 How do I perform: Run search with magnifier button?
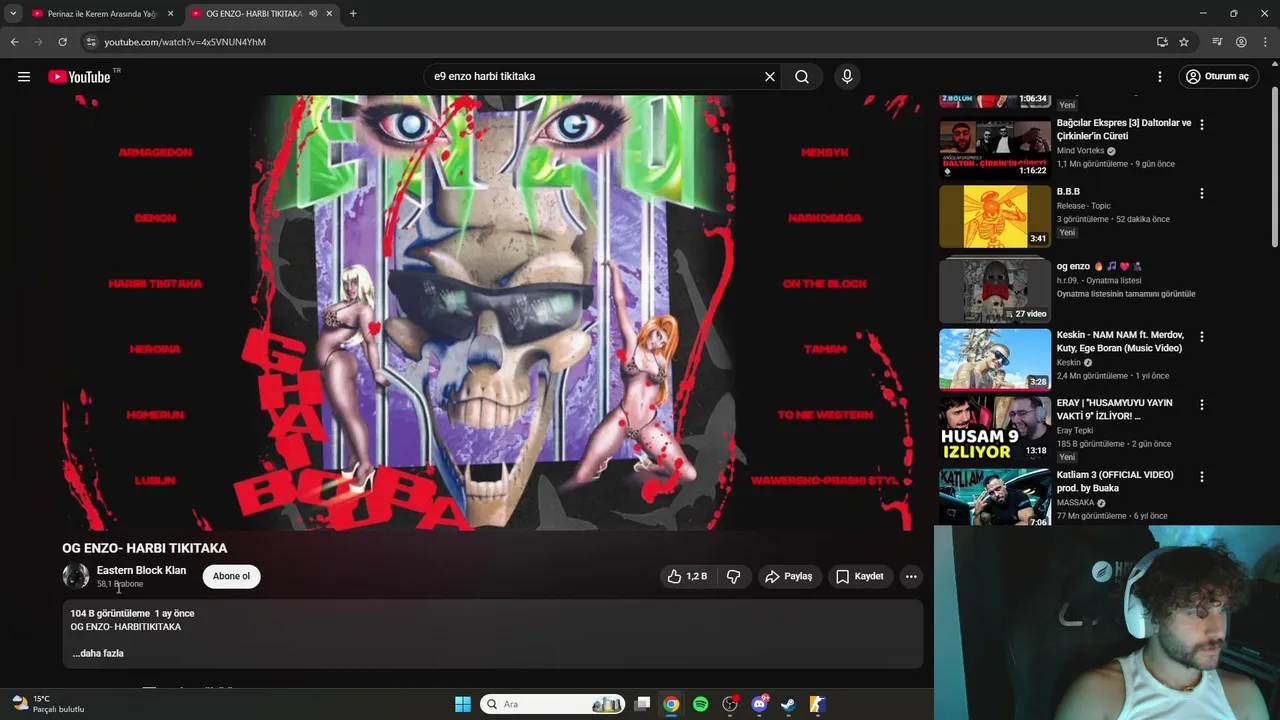tap(802, 77)
